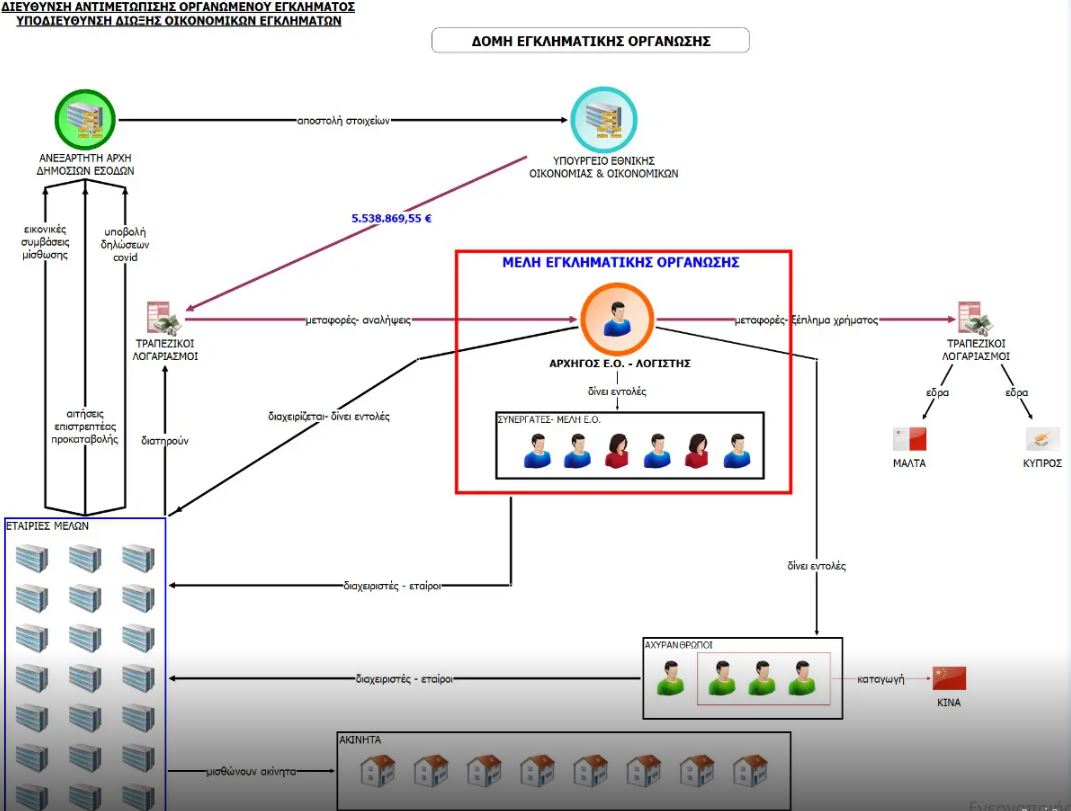This screenshot has width=1071, height=811.
Task: Select the last house icon in ΑΚΙΝΗΤΑ
Action: click(750, 770)
